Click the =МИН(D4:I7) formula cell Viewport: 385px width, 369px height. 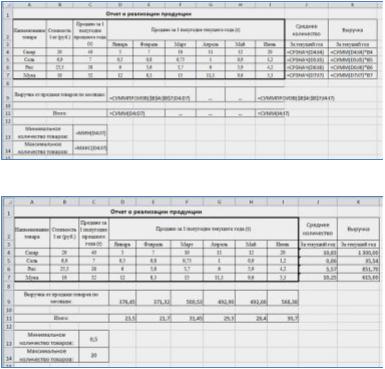[90, 133]
